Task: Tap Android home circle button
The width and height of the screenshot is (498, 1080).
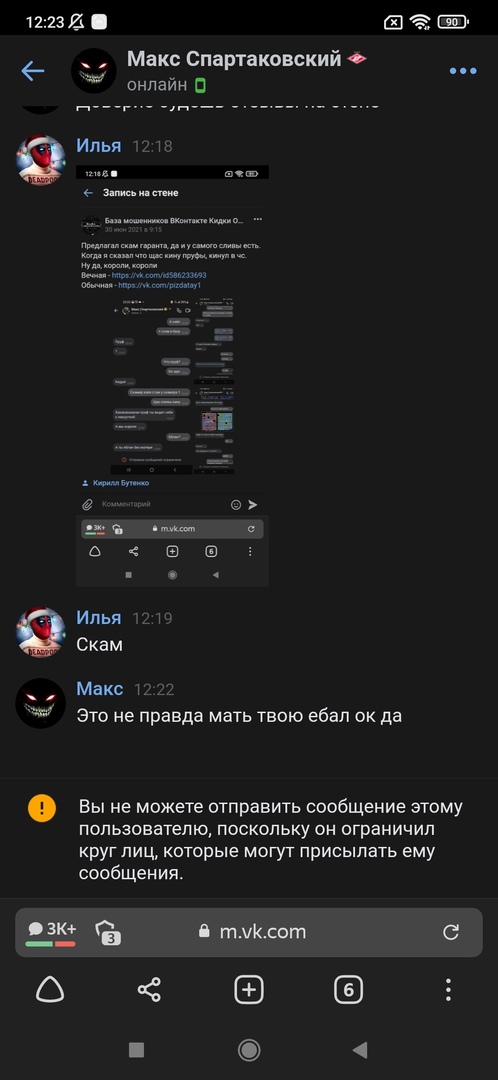Action: (x=249, y=1050)
